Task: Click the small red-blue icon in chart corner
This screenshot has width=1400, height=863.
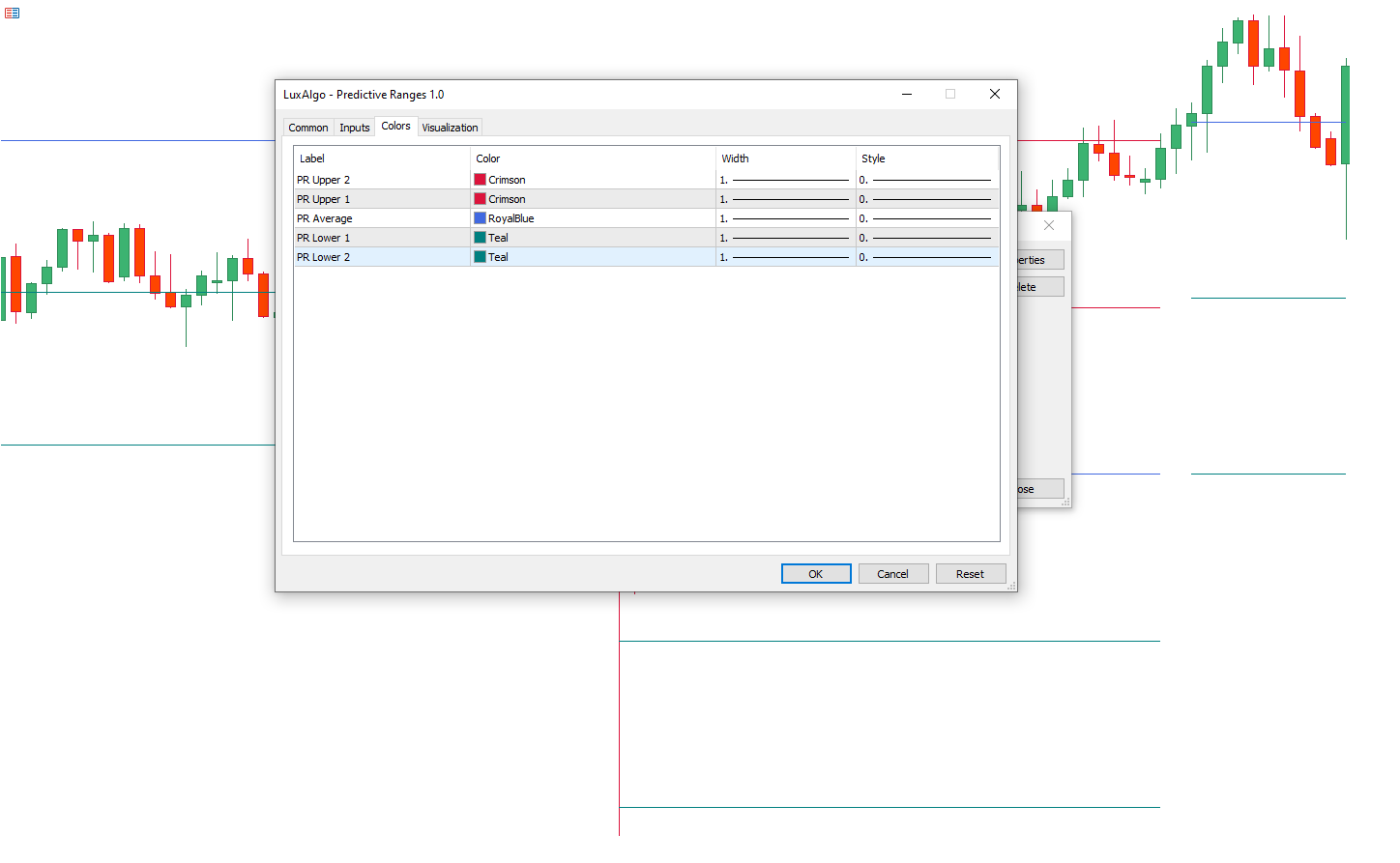Action: [x=13, y=13]
